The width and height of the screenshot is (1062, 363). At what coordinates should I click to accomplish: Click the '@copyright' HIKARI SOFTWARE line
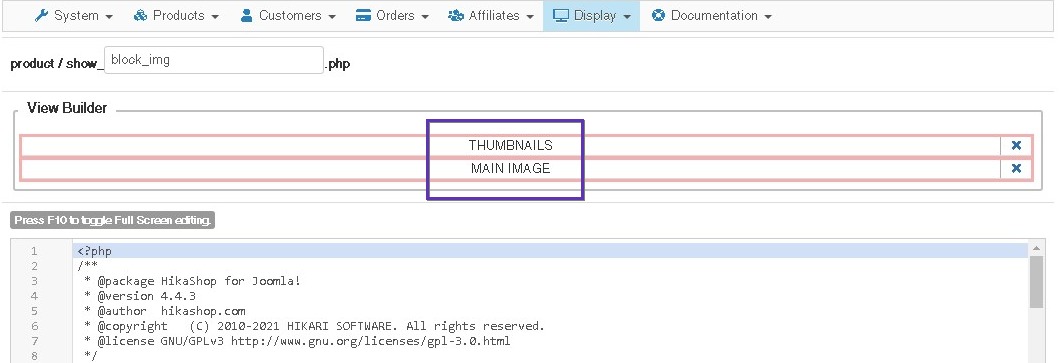point(314,326)
